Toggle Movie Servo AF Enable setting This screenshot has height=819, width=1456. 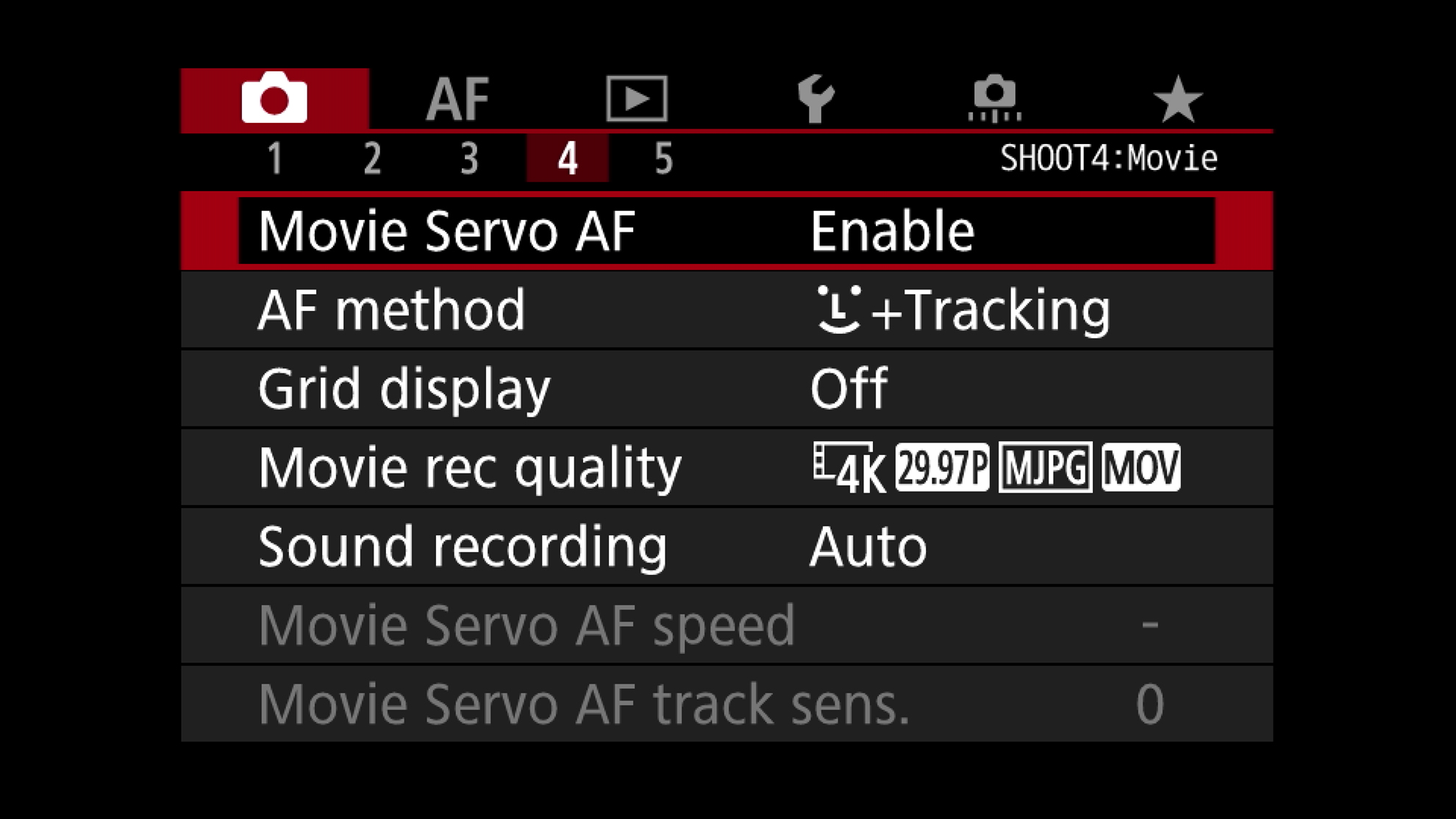pyautogui.click(x=892, y=232)
